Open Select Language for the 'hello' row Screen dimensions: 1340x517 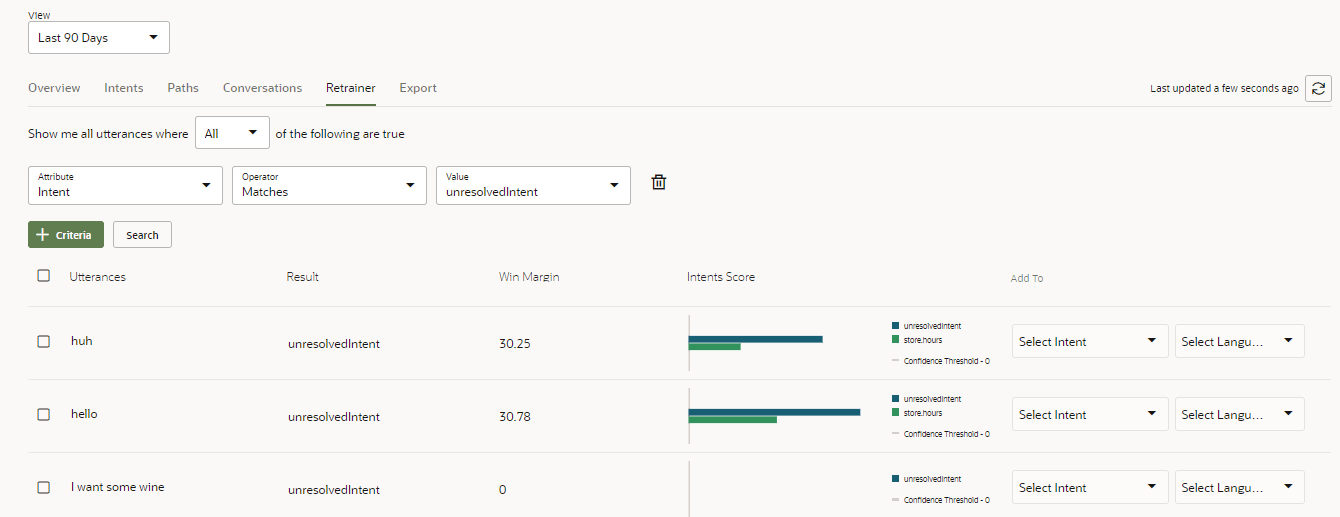pos(1239,415)
